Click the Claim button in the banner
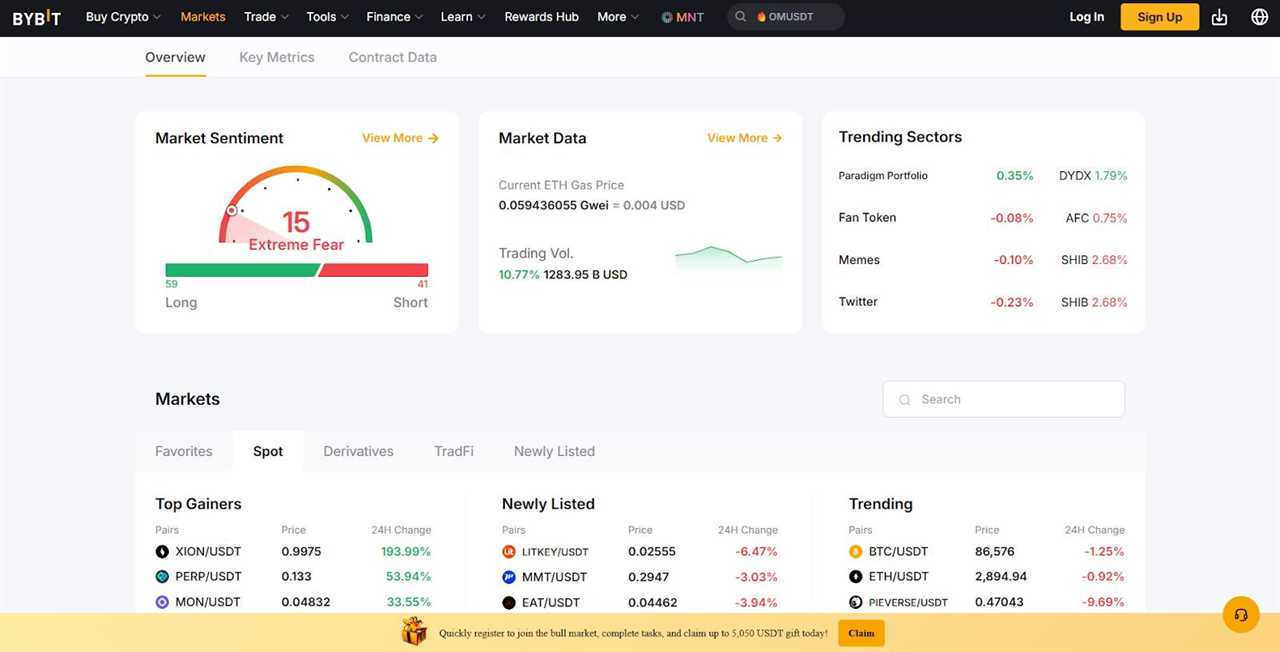This screenshot has width=1280, height=652. pyautogui.click(x=860, y=633)
